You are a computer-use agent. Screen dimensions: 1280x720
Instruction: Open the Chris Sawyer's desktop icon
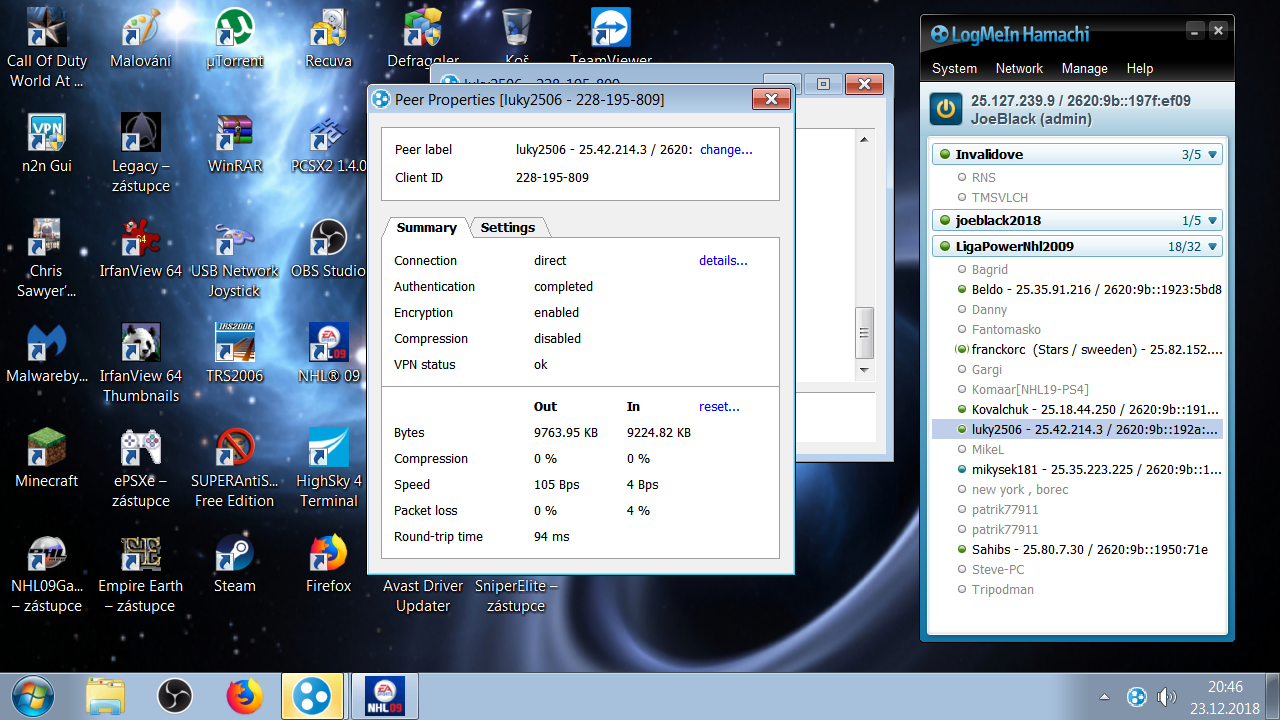(x=46, y=258)
